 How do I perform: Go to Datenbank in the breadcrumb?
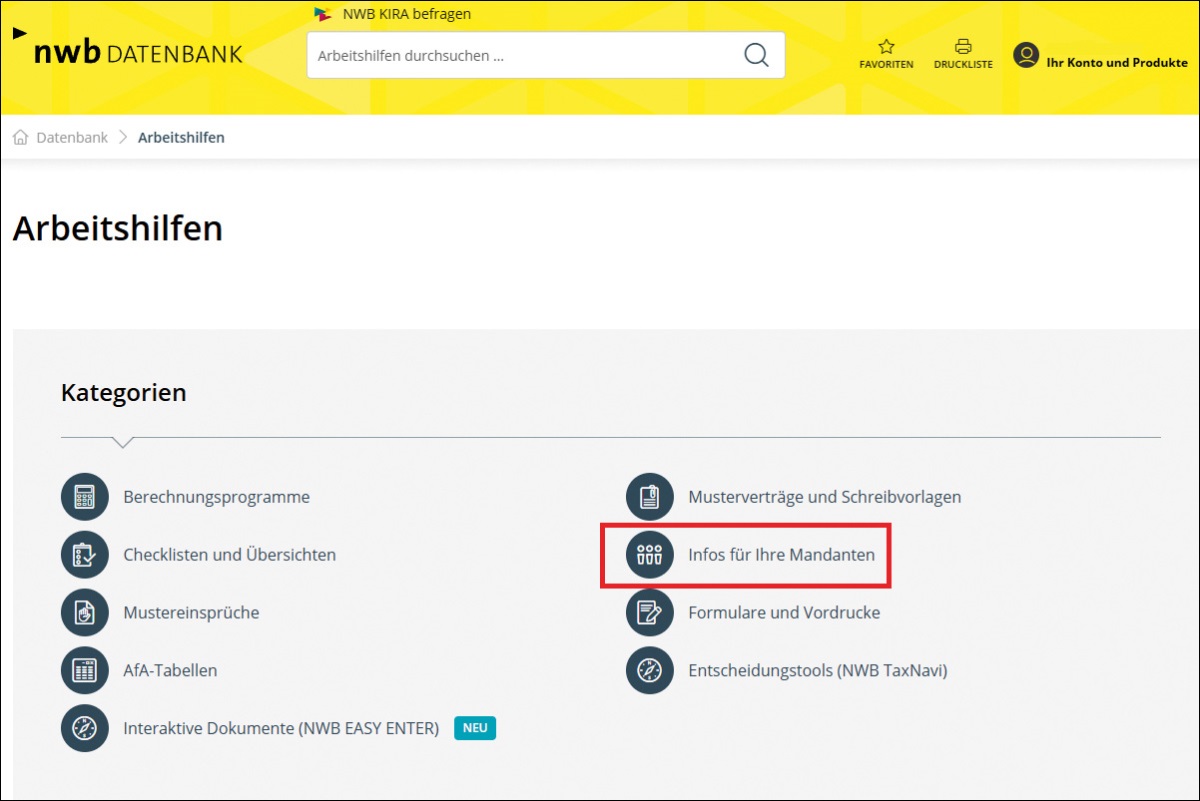(72, 138)
